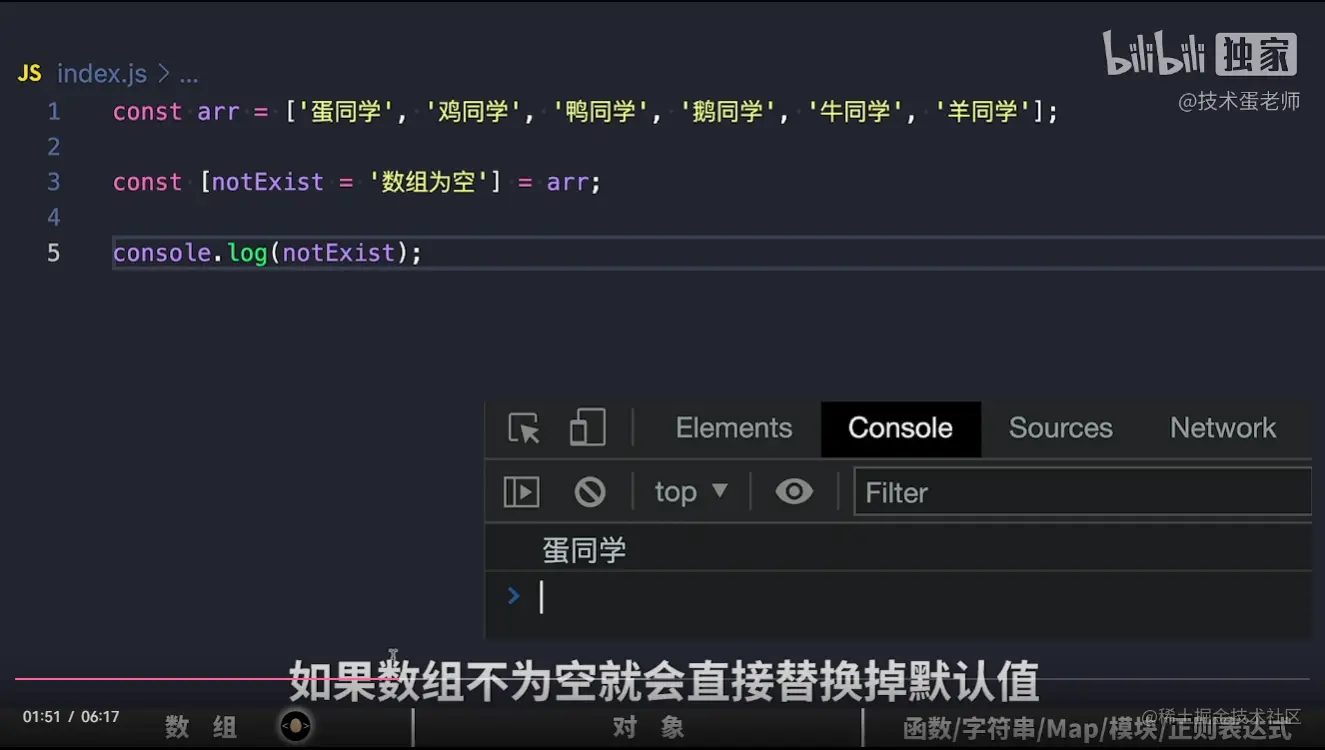
Task: Open the Sources tab
Action: tap(1060, 428)
